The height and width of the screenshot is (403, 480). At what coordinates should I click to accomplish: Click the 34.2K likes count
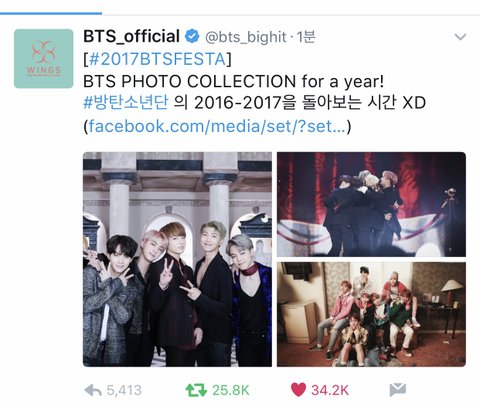(330, 390)
